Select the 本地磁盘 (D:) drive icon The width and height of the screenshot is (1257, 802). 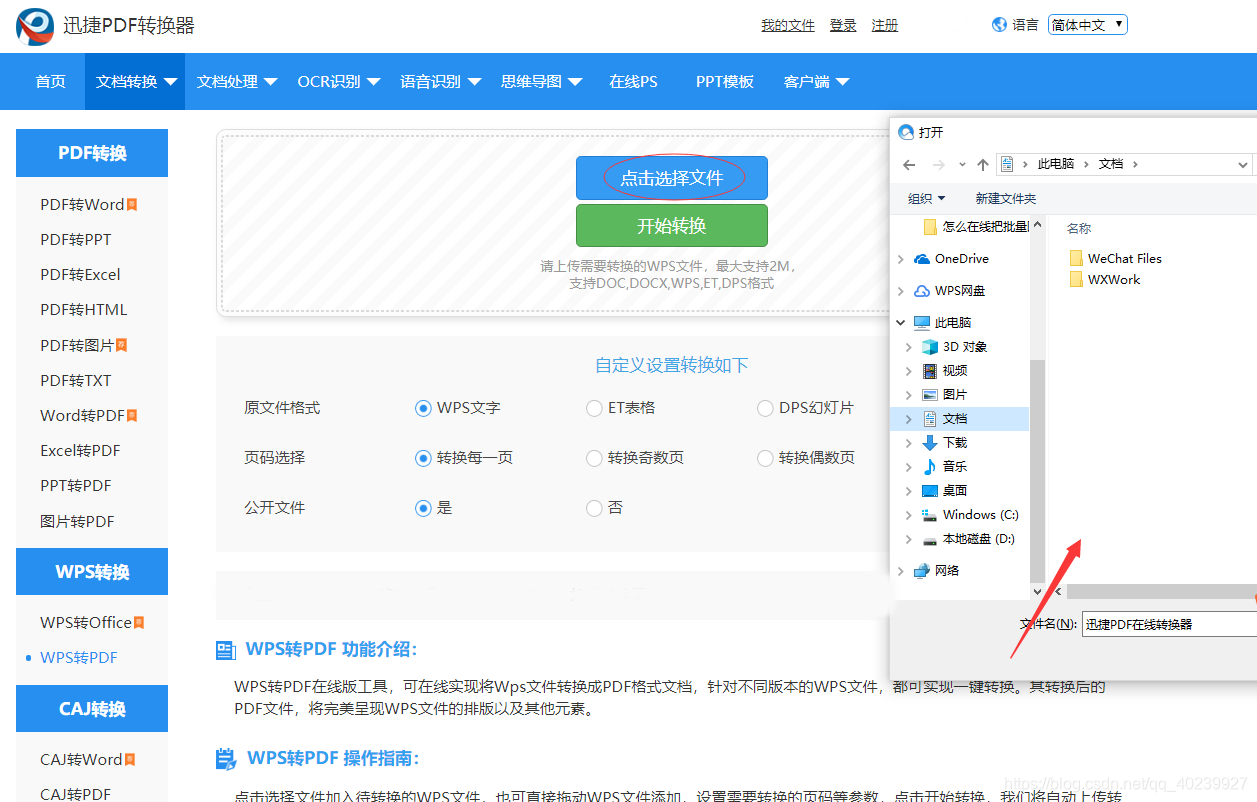(x=930, y=539)
